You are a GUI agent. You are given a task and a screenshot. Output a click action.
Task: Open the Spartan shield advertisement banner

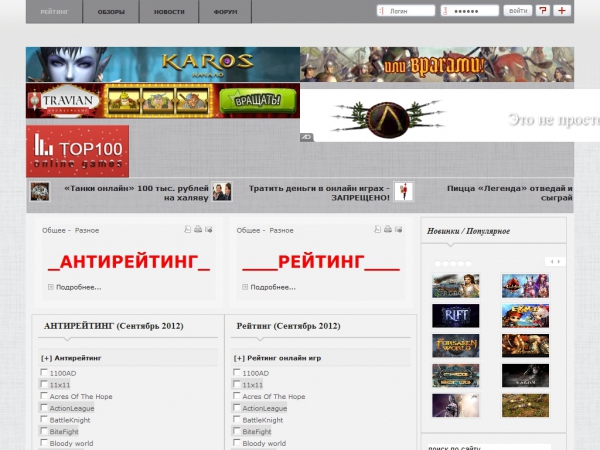(450, 116)
